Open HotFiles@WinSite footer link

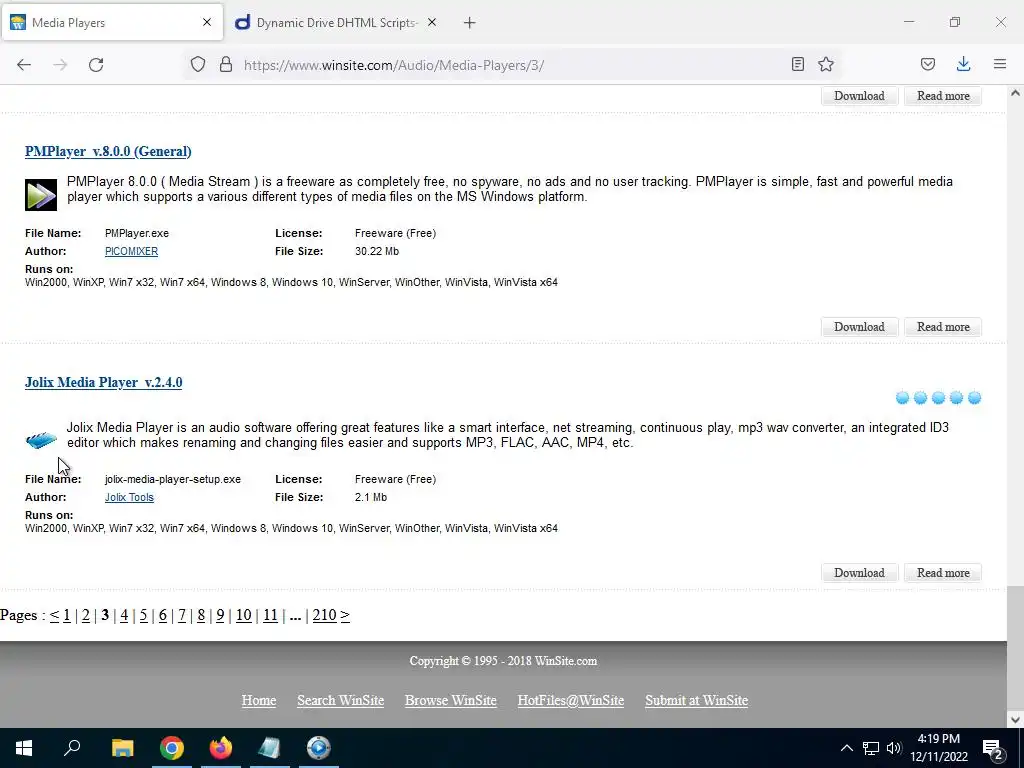pyautogui.click(x=571, y=701)
